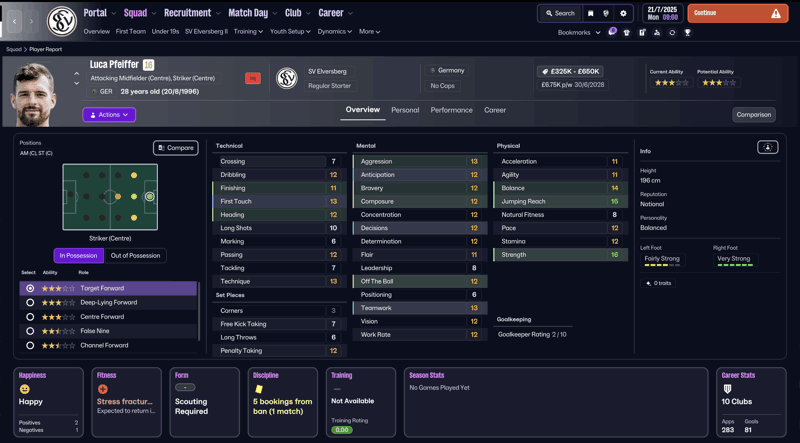Click the happy face icon in Happiness card
The image size is (800, 443).
tap(24, 389)
